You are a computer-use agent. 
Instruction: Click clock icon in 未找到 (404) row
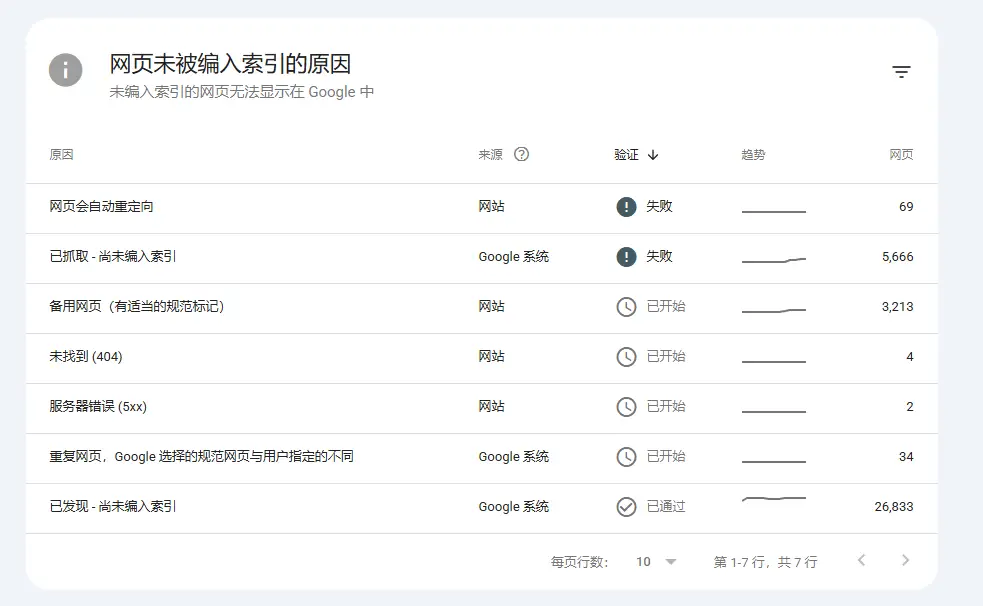coord(626,357)
